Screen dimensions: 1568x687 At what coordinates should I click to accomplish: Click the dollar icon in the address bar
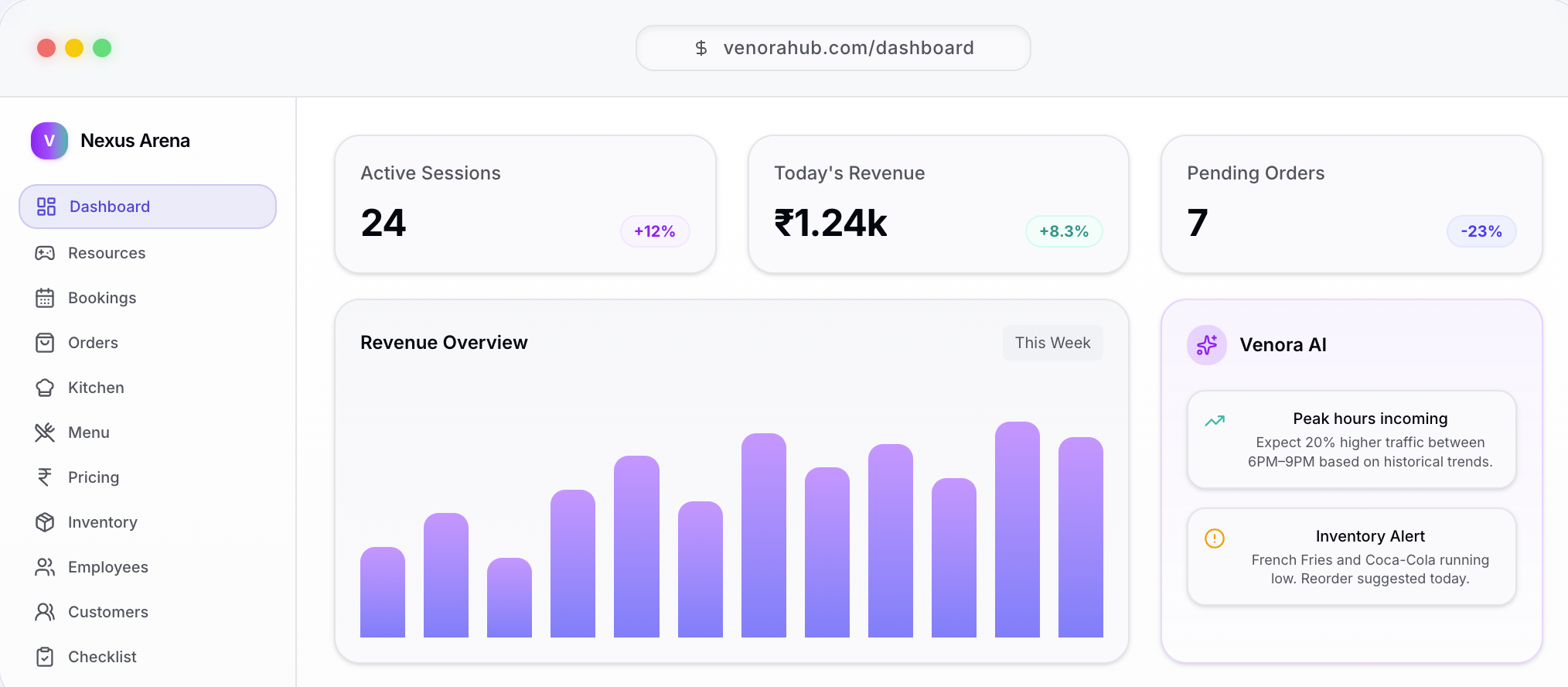[x=701, y=48]
